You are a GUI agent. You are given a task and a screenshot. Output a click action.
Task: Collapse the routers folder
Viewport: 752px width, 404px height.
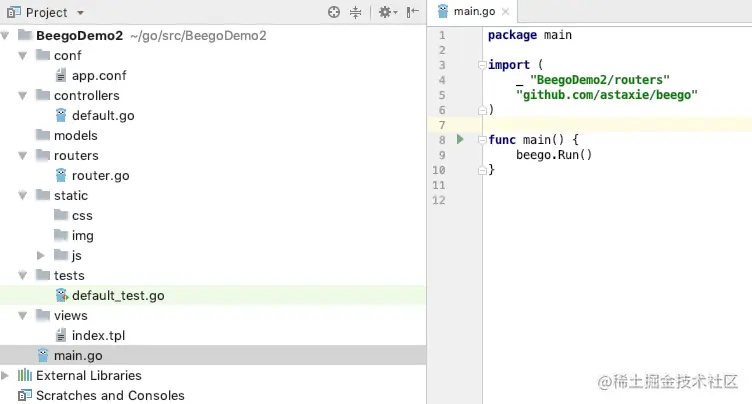point(23,155)
